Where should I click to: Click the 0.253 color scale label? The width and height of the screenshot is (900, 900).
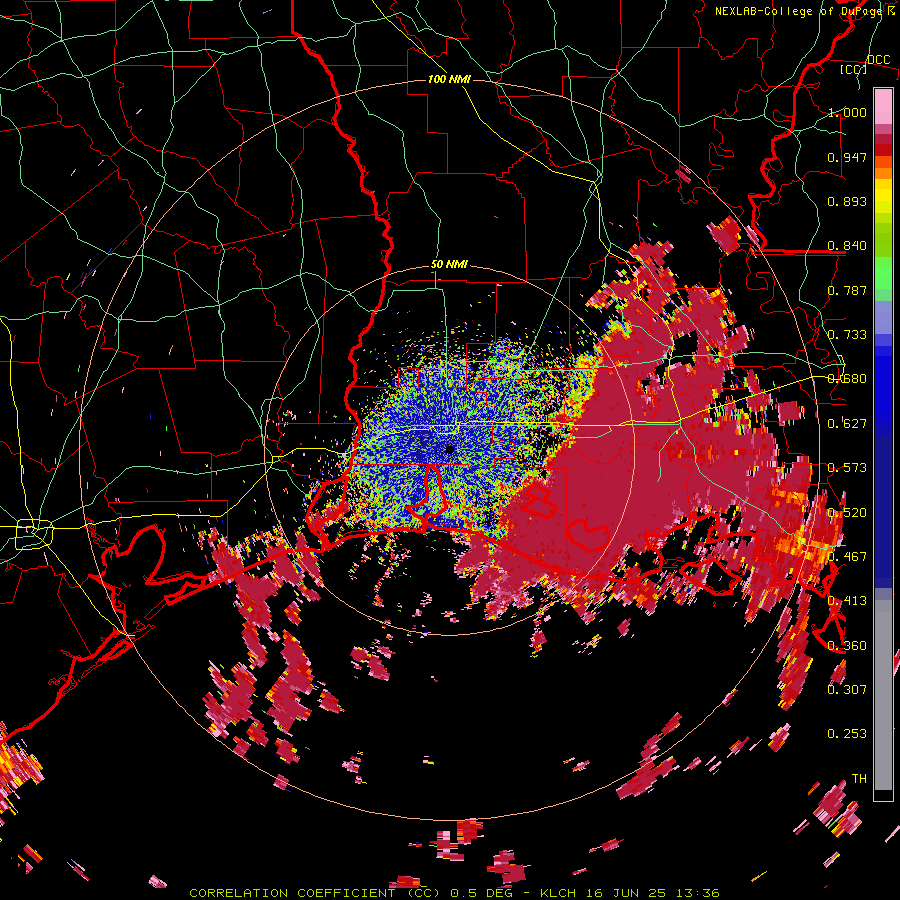[847, 734]
